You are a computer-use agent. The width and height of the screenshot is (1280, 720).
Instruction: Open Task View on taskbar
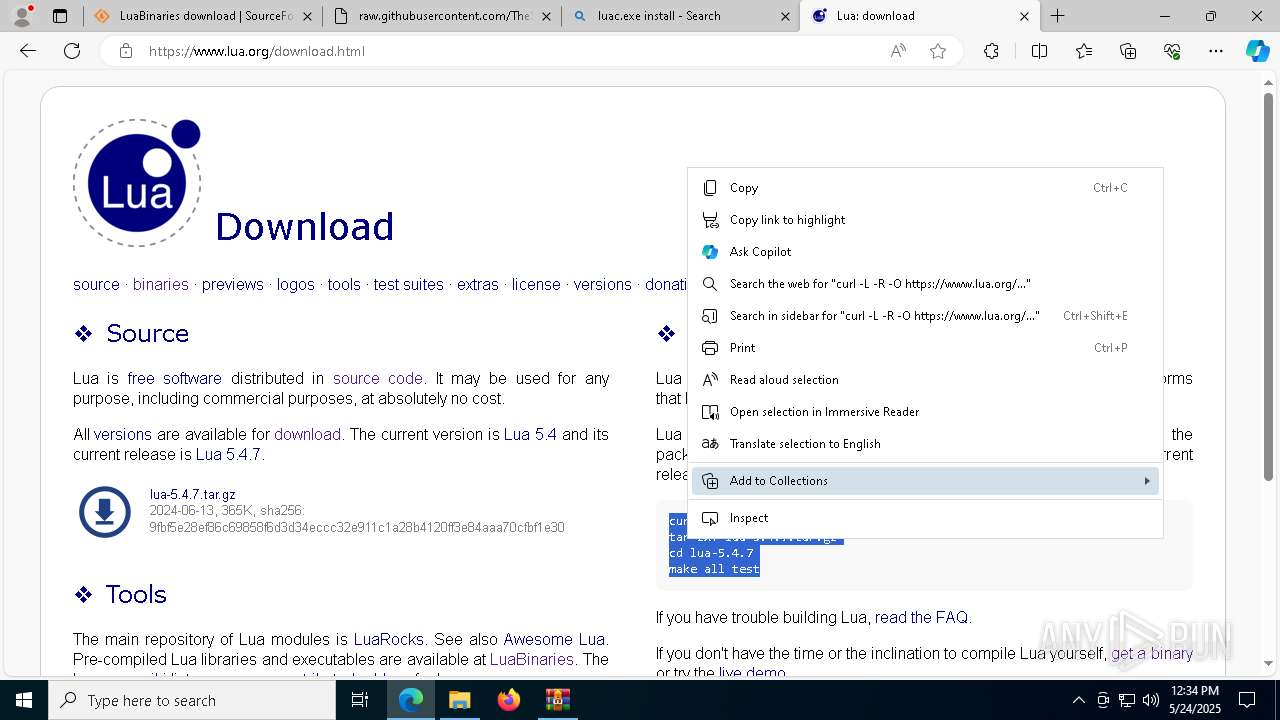360,700
